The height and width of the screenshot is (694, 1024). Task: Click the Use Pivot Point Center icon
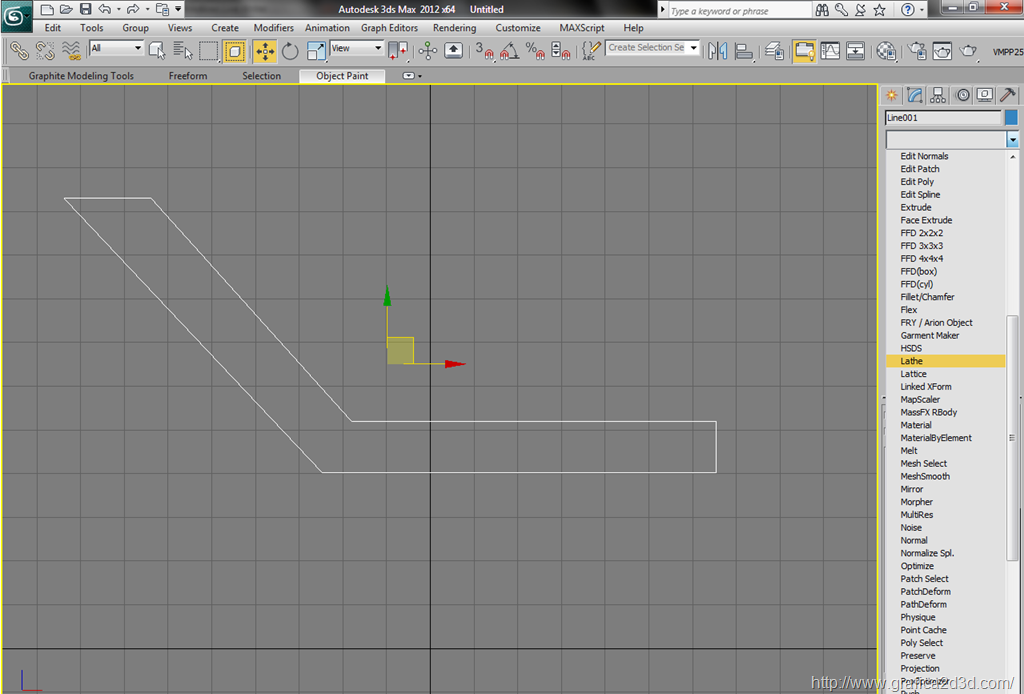398,51
